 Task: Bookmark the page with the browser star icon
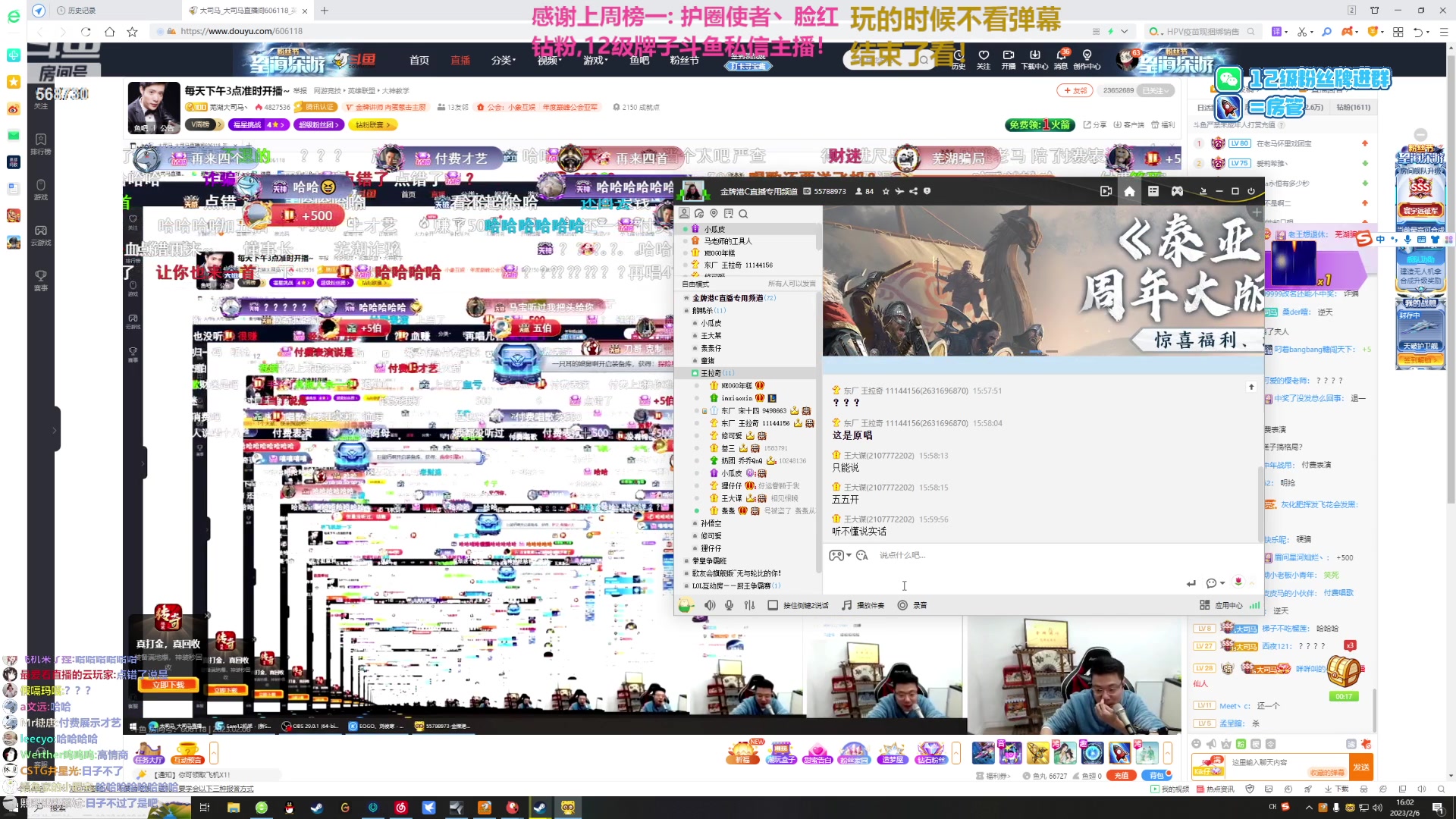coord(132,32)
